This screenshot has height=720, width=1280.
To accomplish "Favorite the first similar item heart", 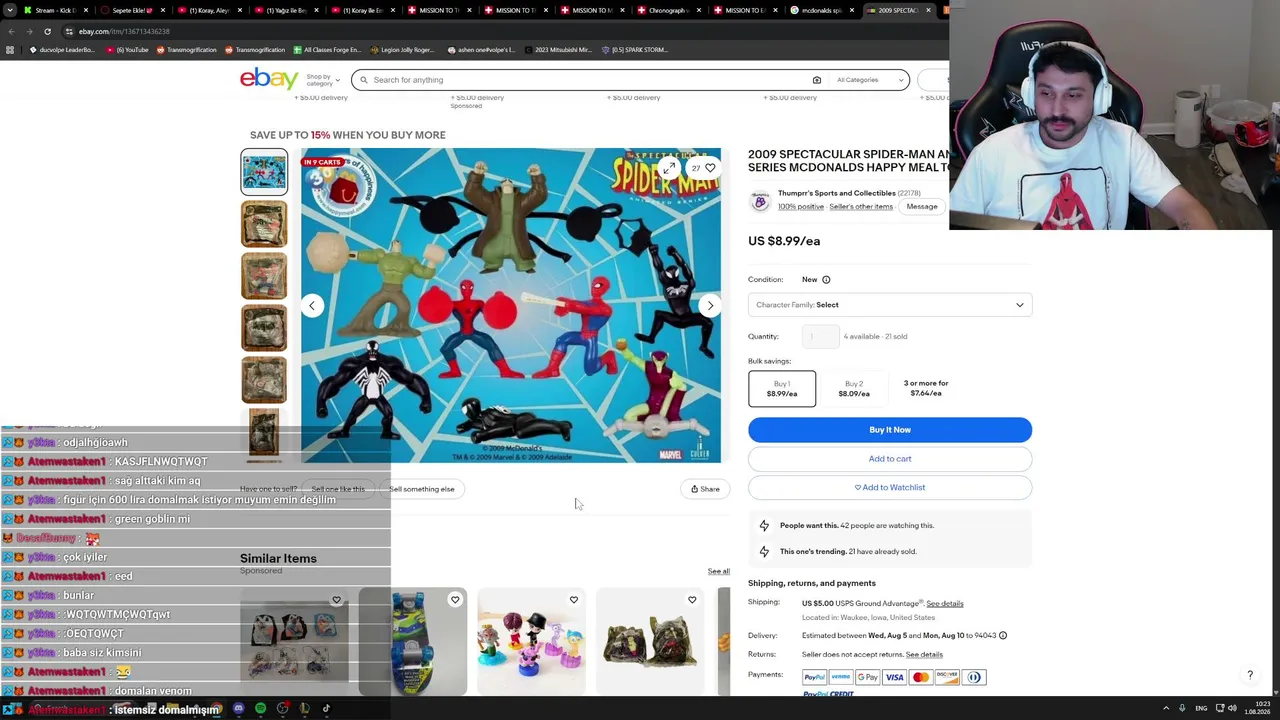I will (336, 601).
